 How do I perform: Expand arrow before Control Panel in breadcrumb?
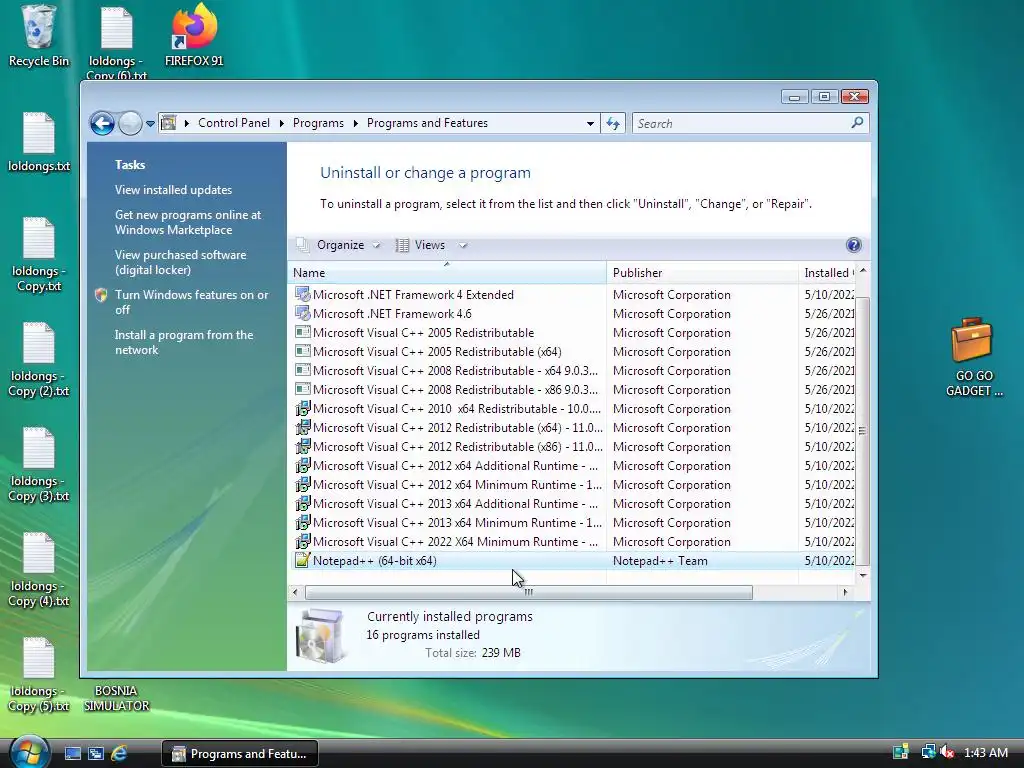click(187, 123)
